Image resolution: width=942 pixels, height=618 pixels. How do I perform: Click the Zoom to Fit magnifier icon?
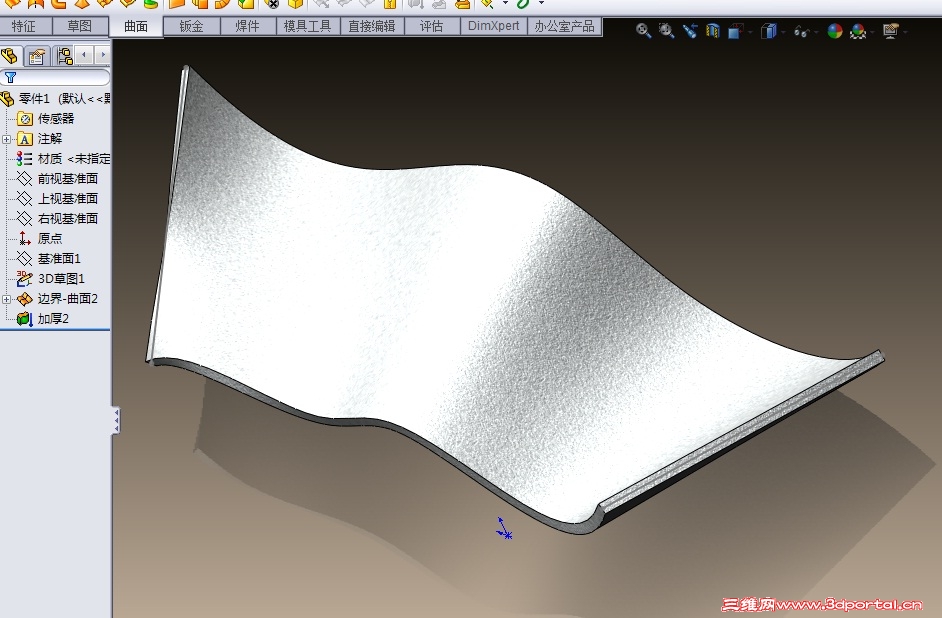(643, 31)
